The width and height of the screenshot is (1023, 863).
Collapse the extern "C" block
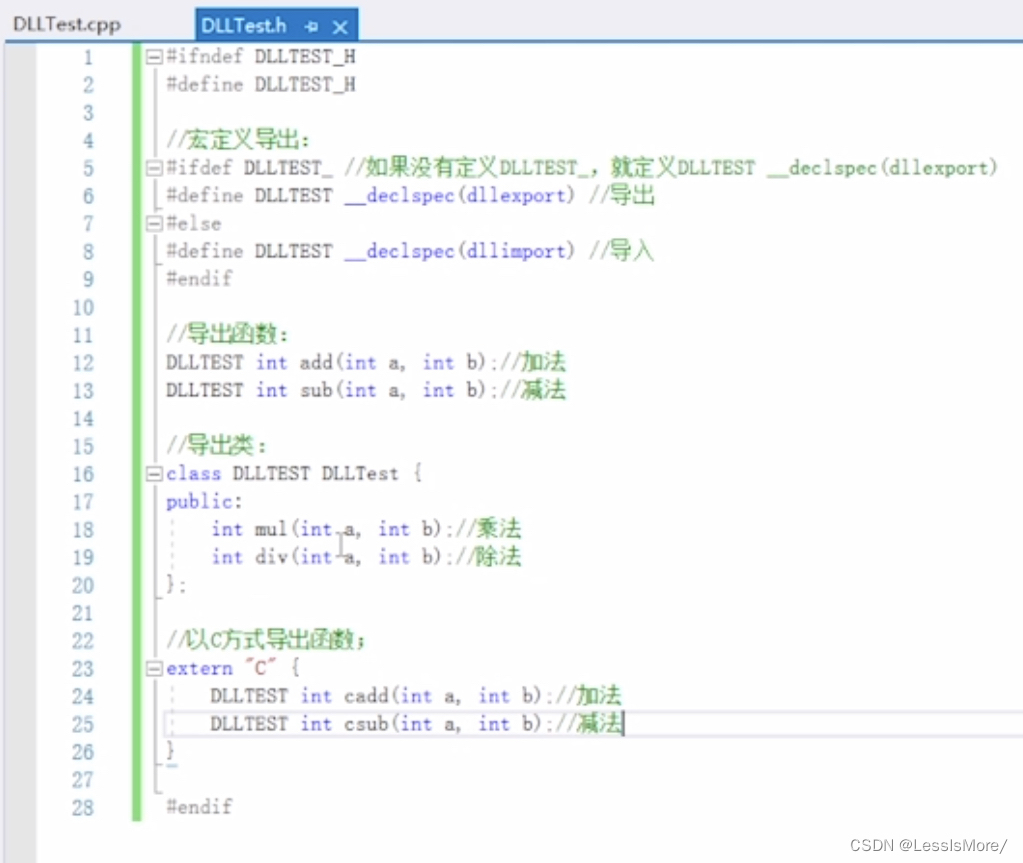(154, 669)
